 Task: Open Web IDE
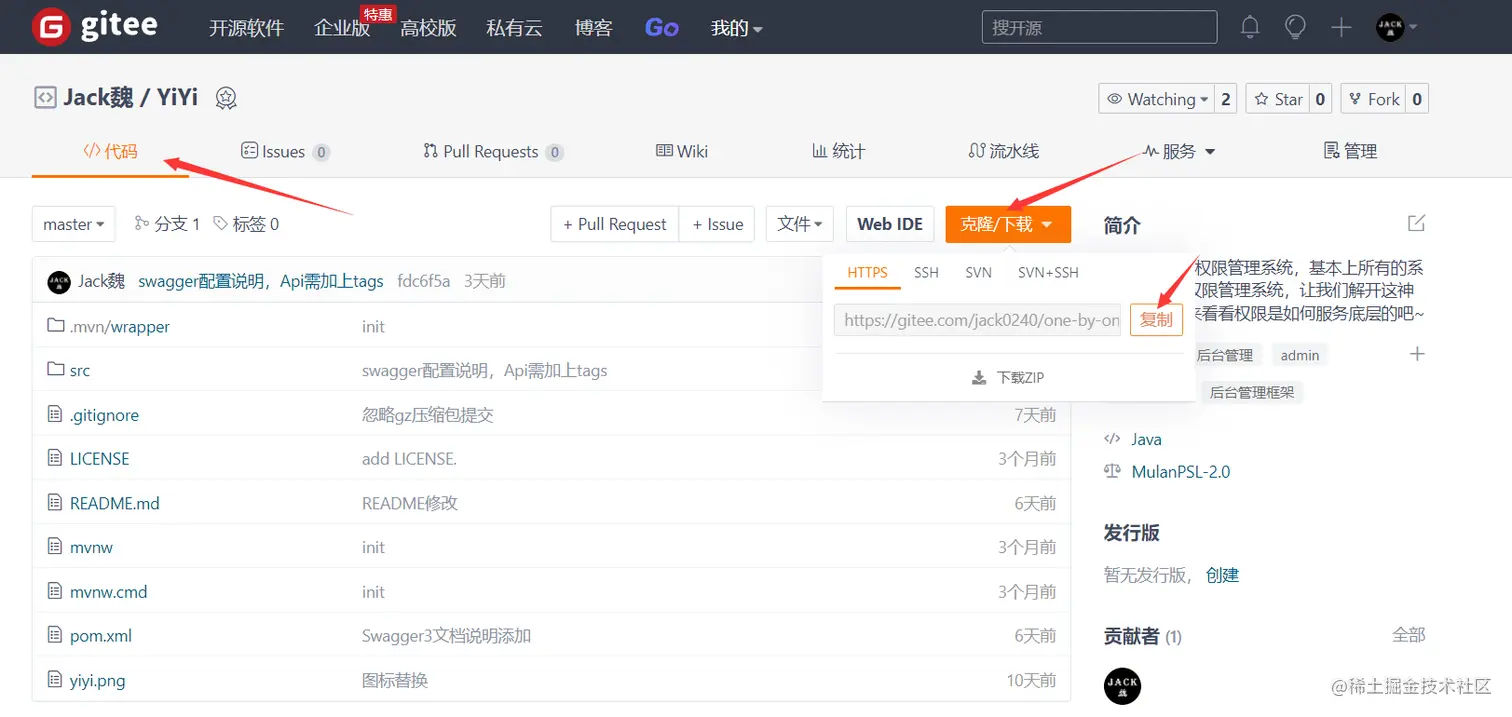[x=890, y=224]
